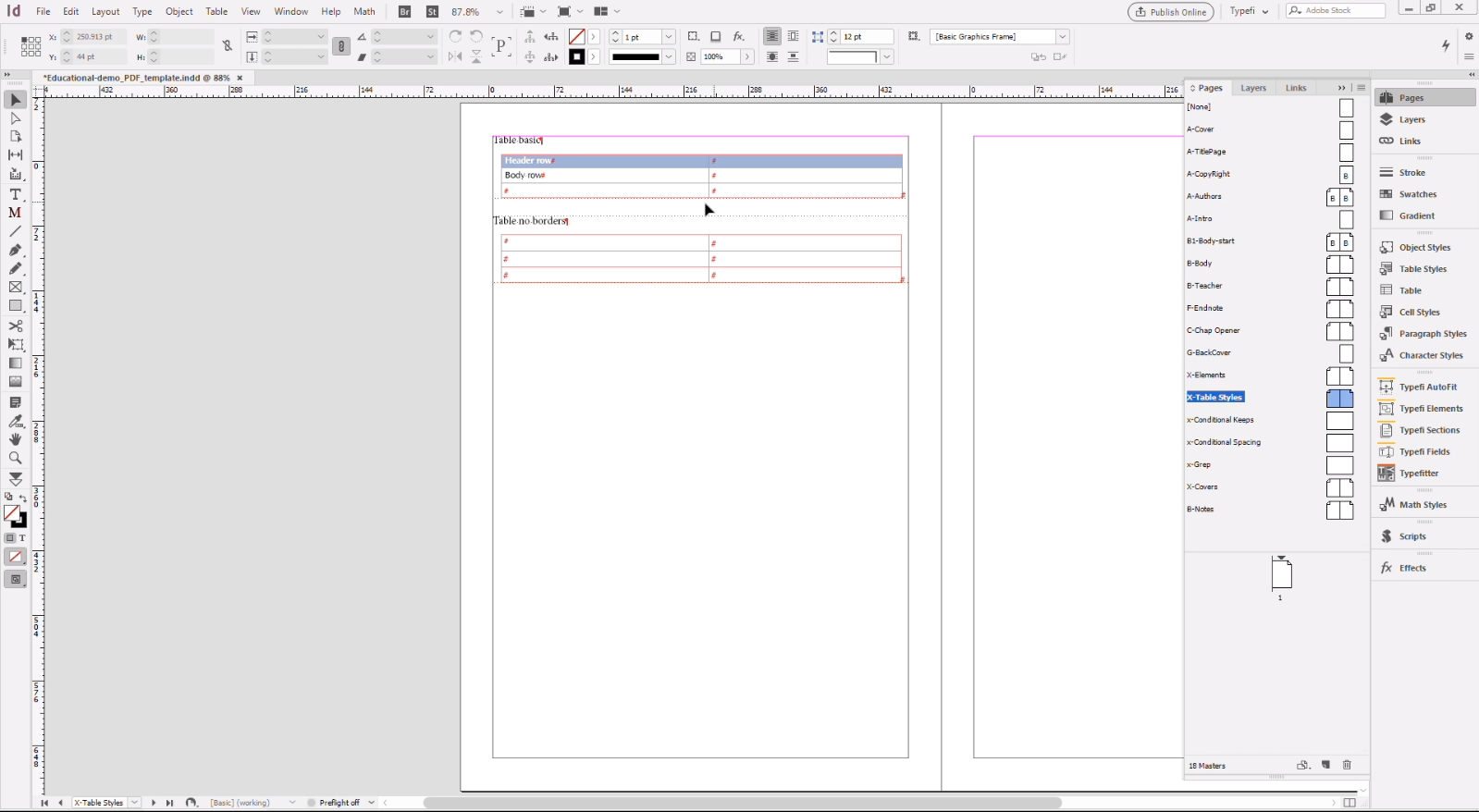The image size is (1479, 812).
Task: Select the Free Transform tool
Action: pos(15,345)
